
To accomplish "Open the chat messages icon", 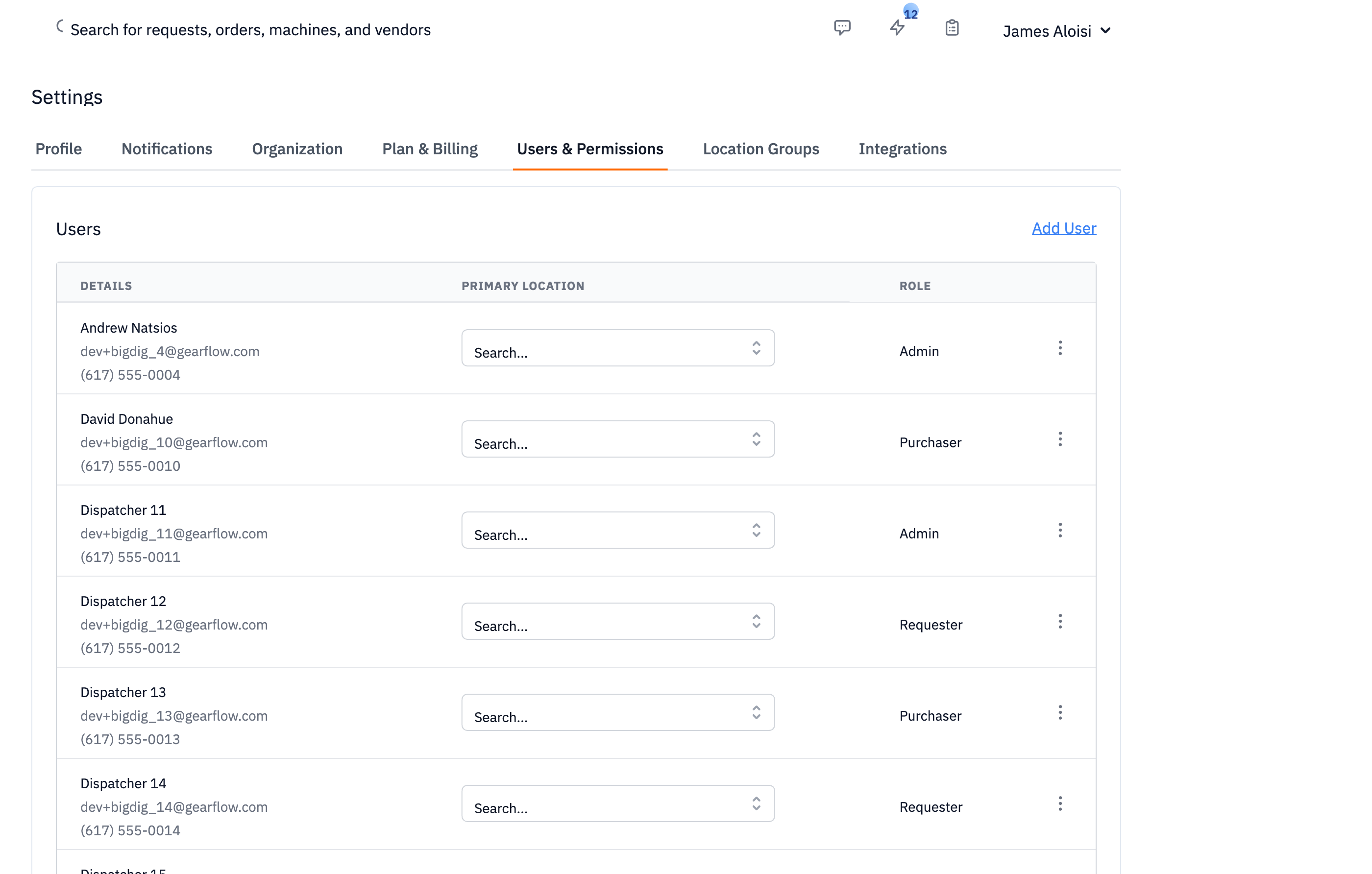I will (842, 27).
